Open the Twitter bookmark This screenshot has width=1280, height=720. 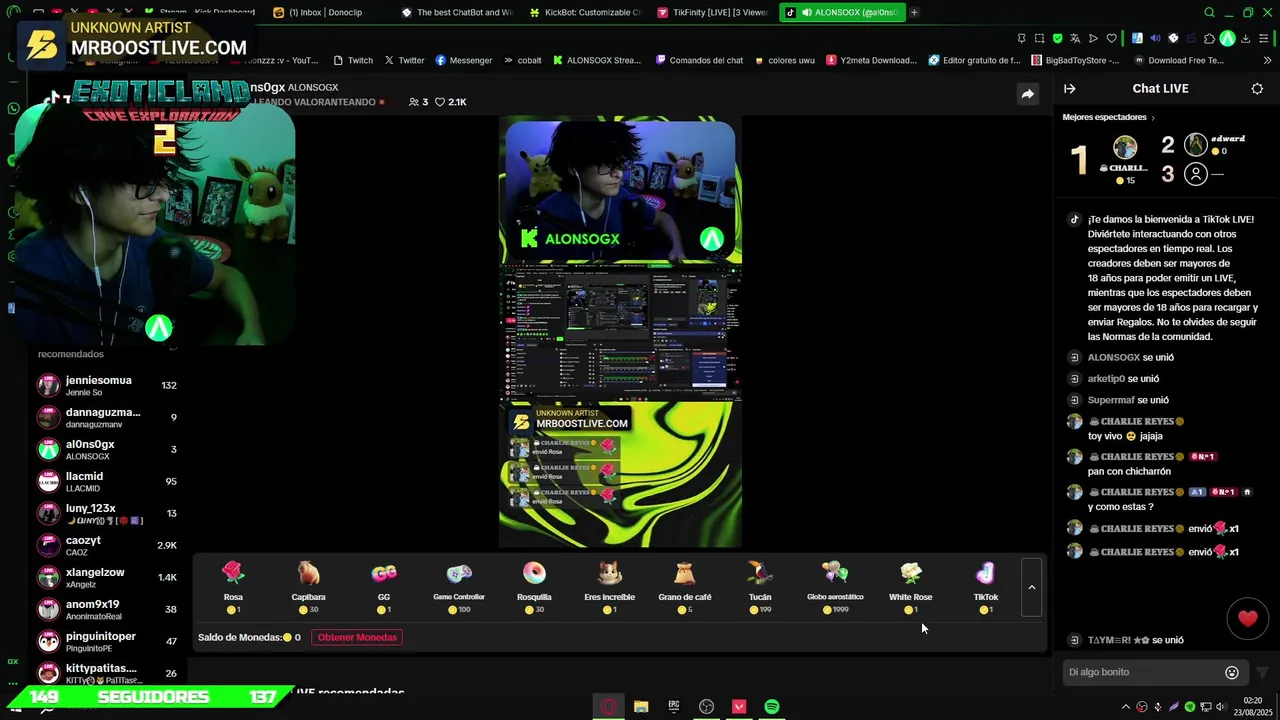click(404, 60)
